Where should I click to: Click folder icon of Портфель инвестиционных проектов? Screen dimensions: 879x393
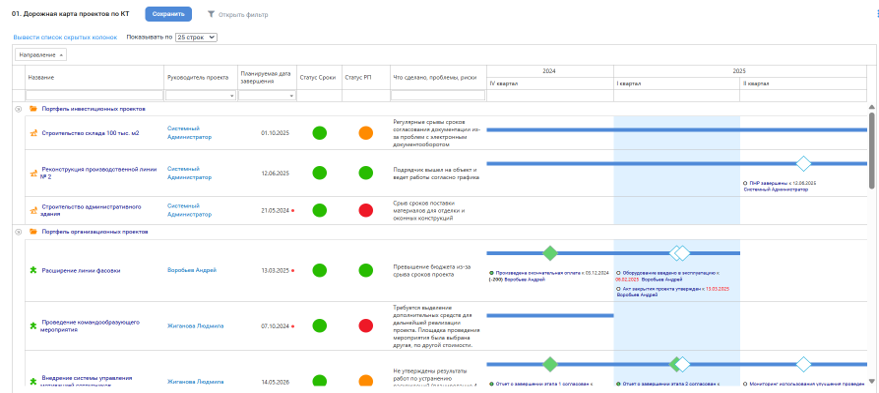pos(33,109)
